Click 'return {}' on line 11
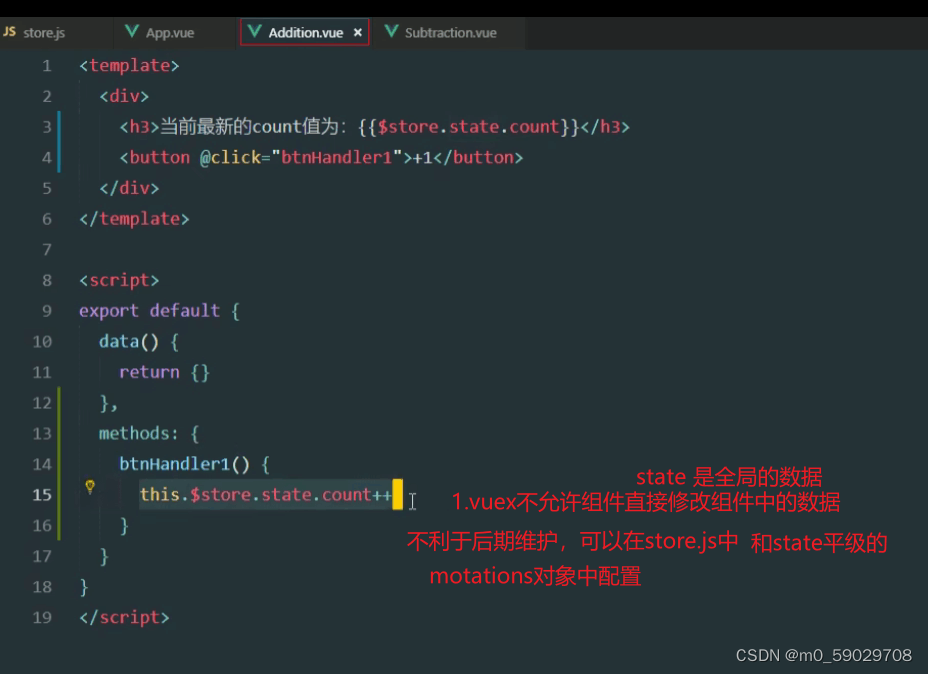The width and height of the screenshot is (928, 674). point(165,372)
